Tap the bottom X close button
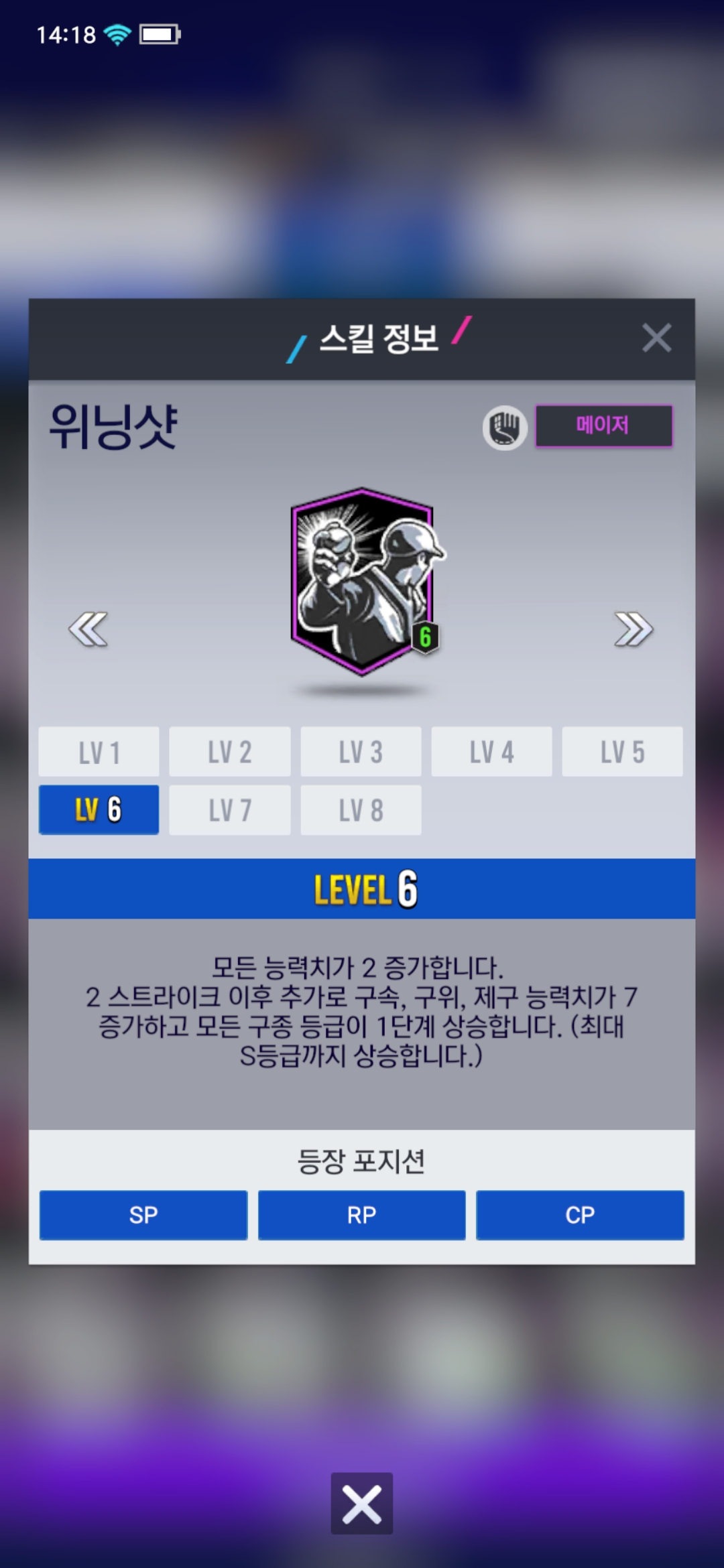724x1568 pixels. pyautogui.click(x=362, y=1504)
